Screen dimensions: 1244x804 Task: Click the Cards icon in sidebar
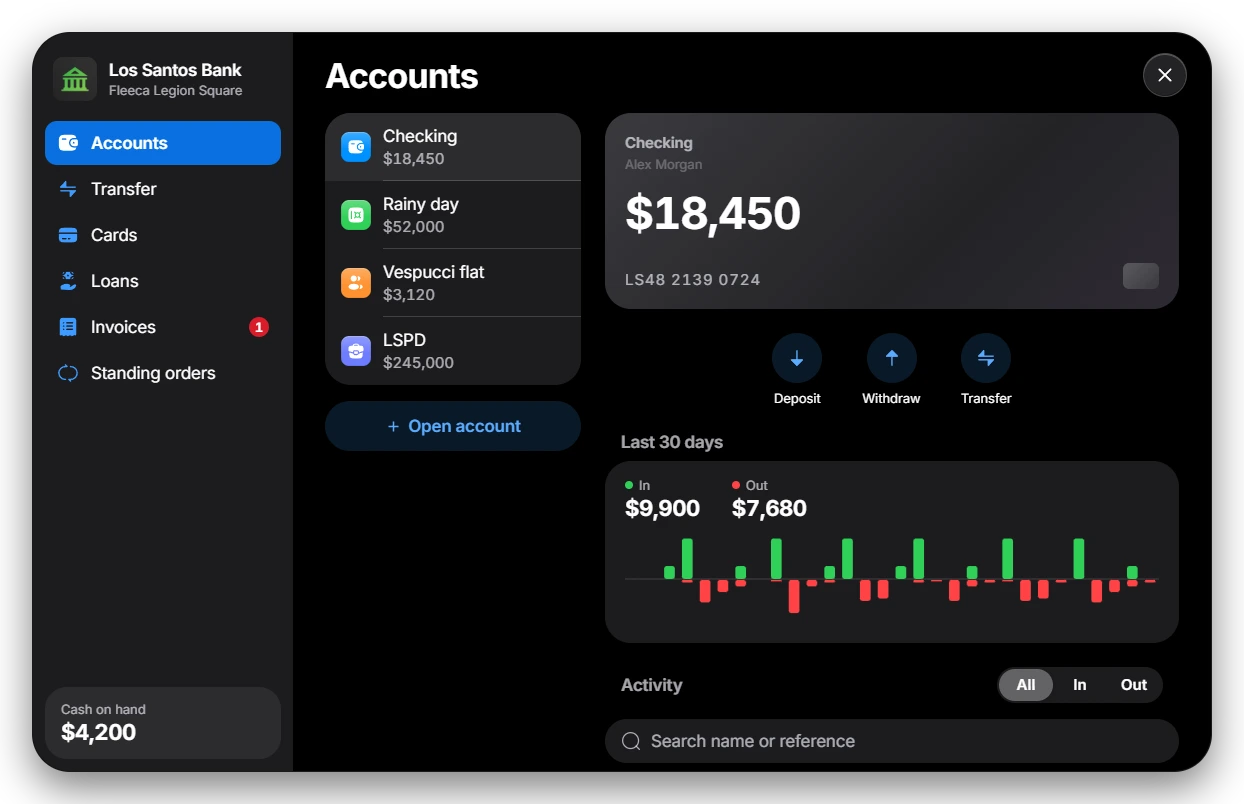click(x=68, y=235)
